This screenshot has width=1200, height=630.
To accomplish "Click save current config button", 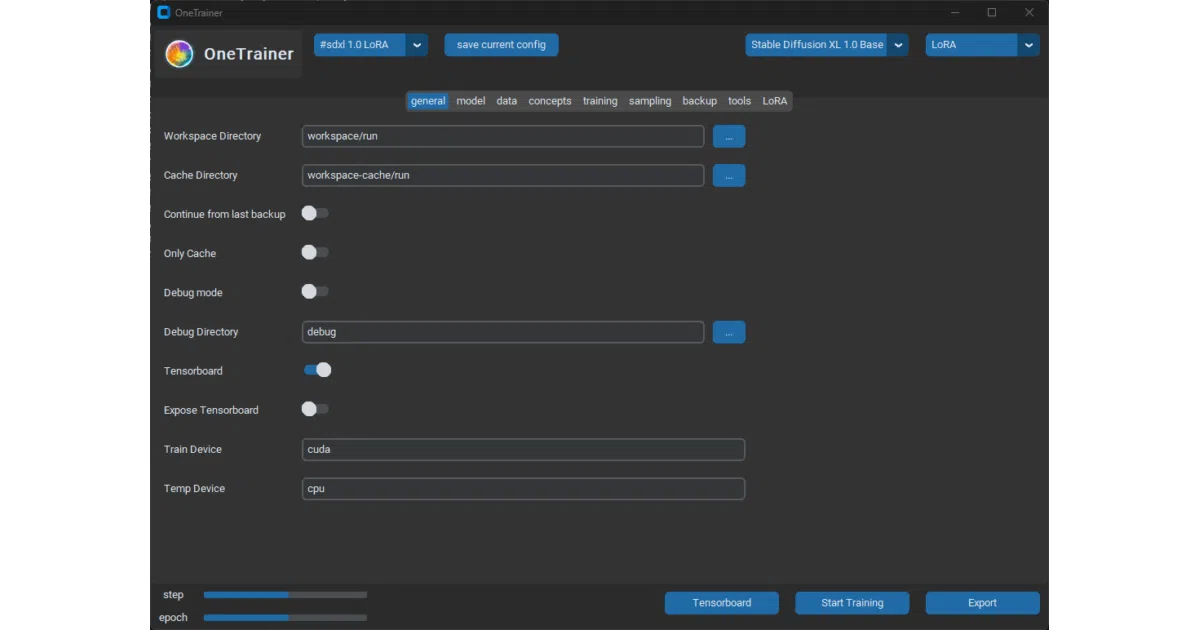I will [501, 45].
